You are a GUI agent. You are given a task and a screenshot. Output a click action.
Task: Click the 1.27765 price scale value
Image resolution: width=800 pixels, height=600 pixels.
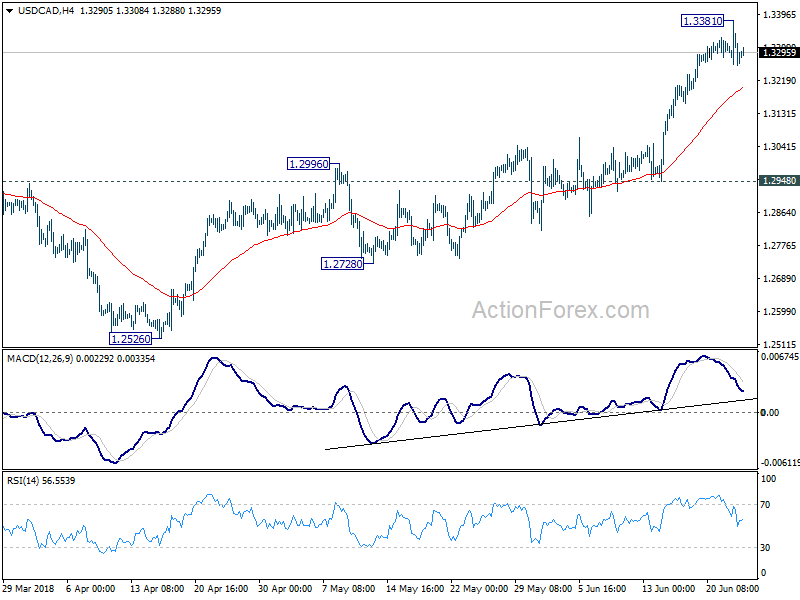pos(779,246)
